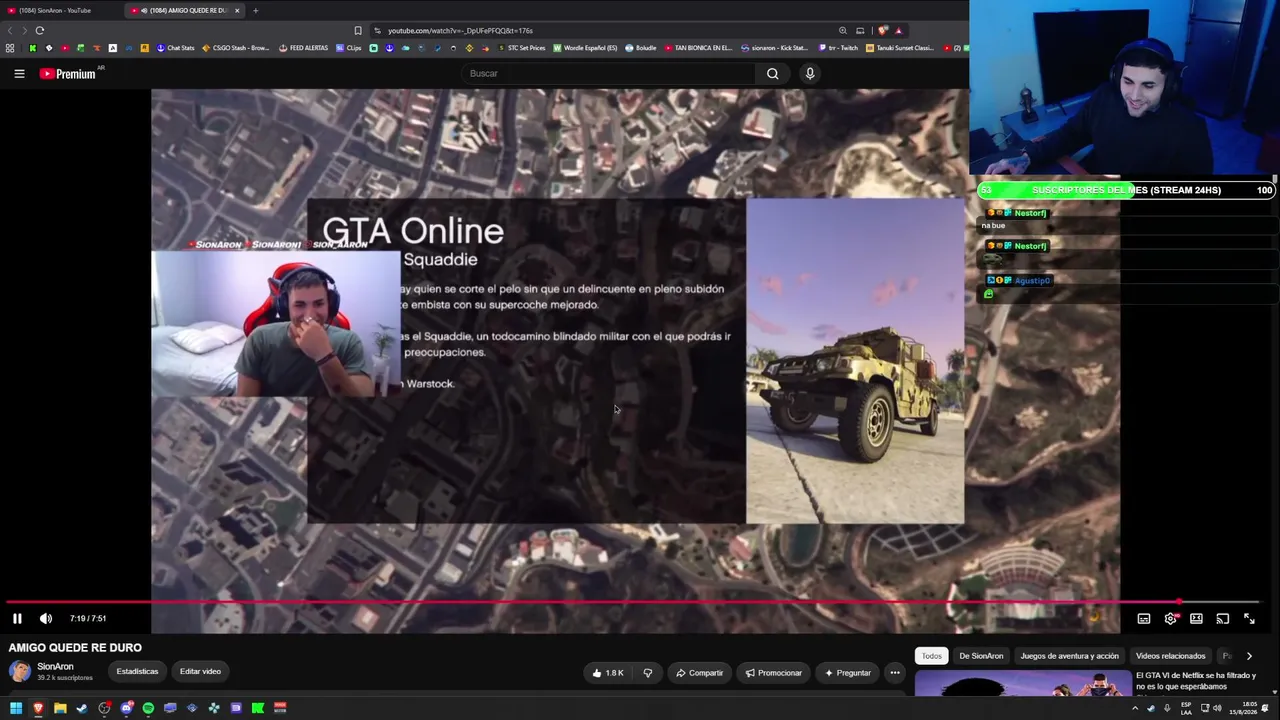Screen dimensions: 1280x720
Task: Open the SionAron channel avatar
Action: coord(19,671)
